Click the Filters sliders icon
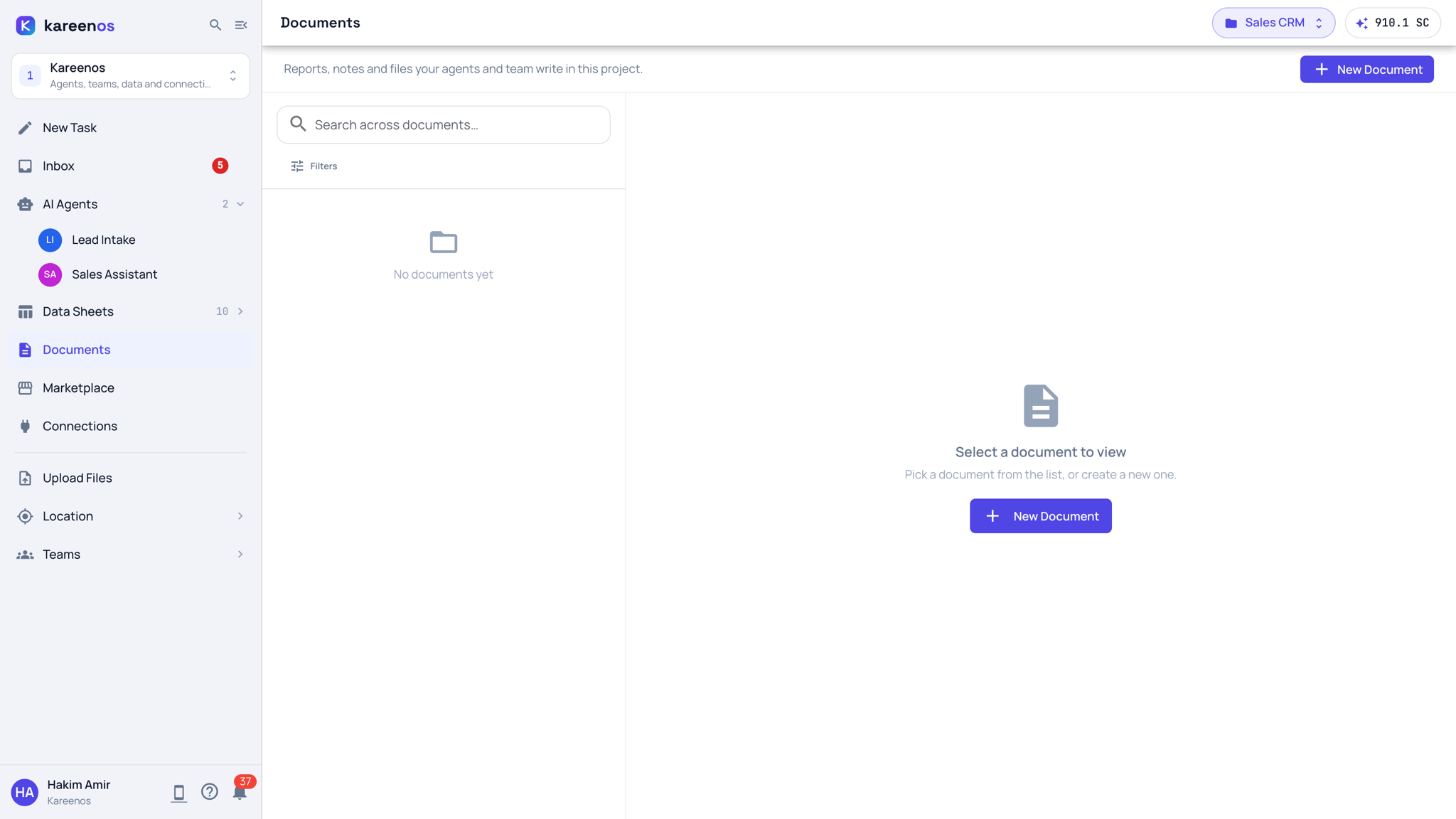This screenshot has height=819, width=1456. [x=297, y=166]
